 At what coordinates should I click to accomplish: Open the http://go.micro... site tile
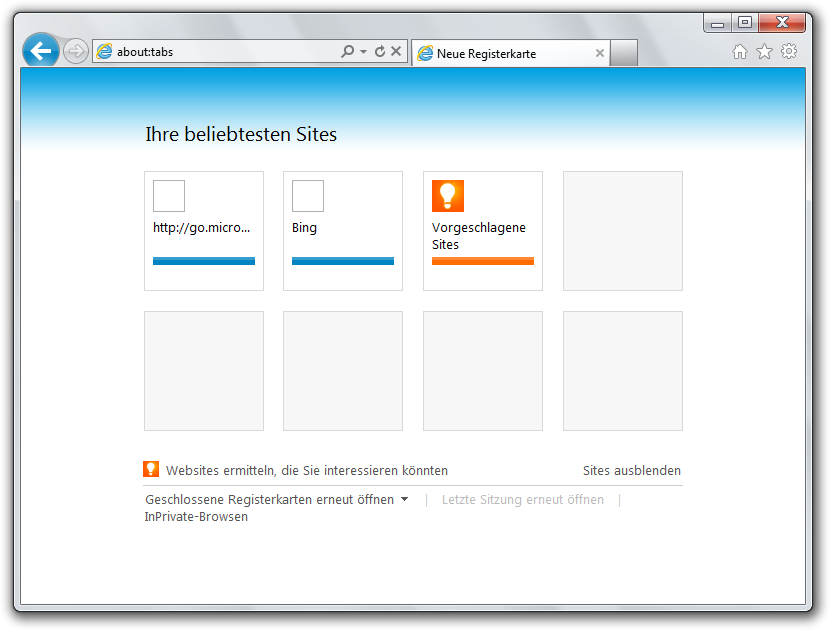pos(204,231)
